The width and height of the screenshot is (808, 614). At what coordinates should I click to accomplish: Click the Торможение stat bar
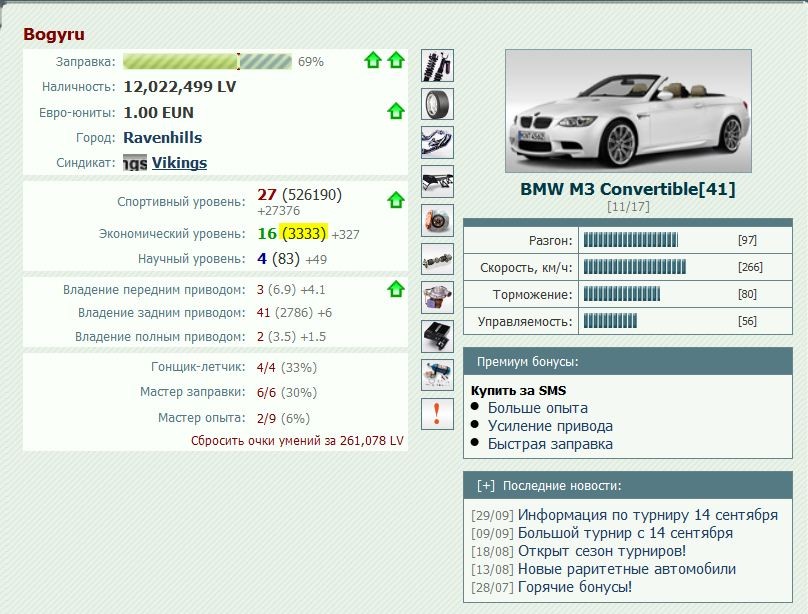621,294
